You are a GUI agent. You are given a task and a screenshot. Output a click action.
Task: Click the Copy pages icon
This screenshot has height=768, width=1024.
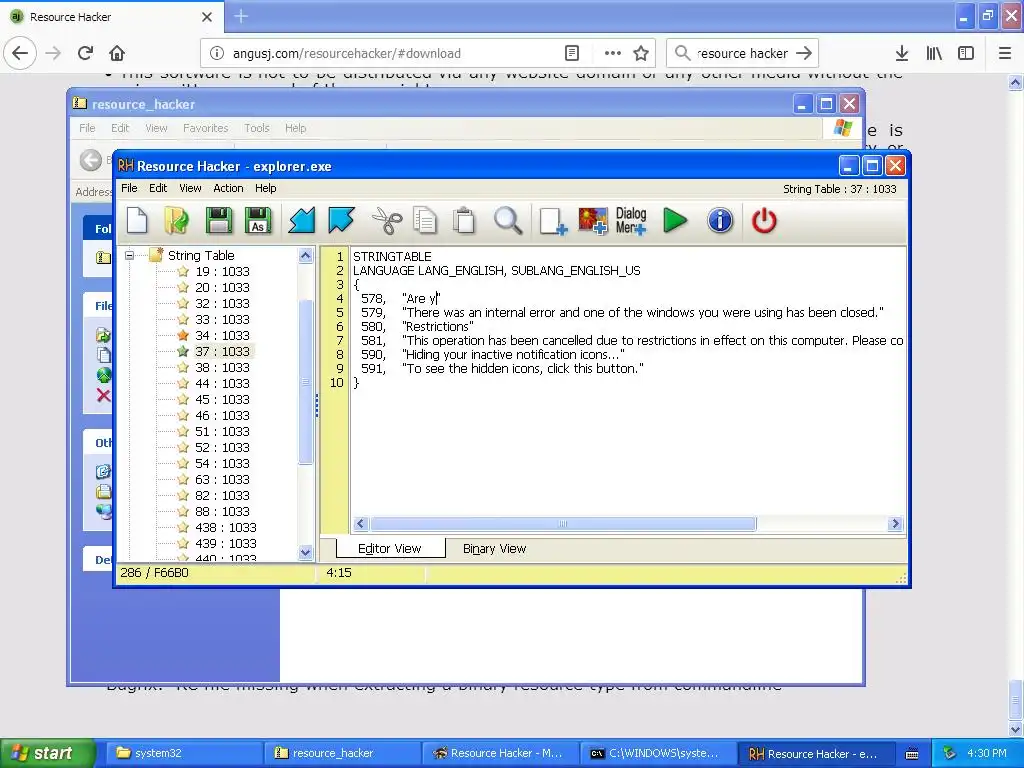tap(425, 221)
